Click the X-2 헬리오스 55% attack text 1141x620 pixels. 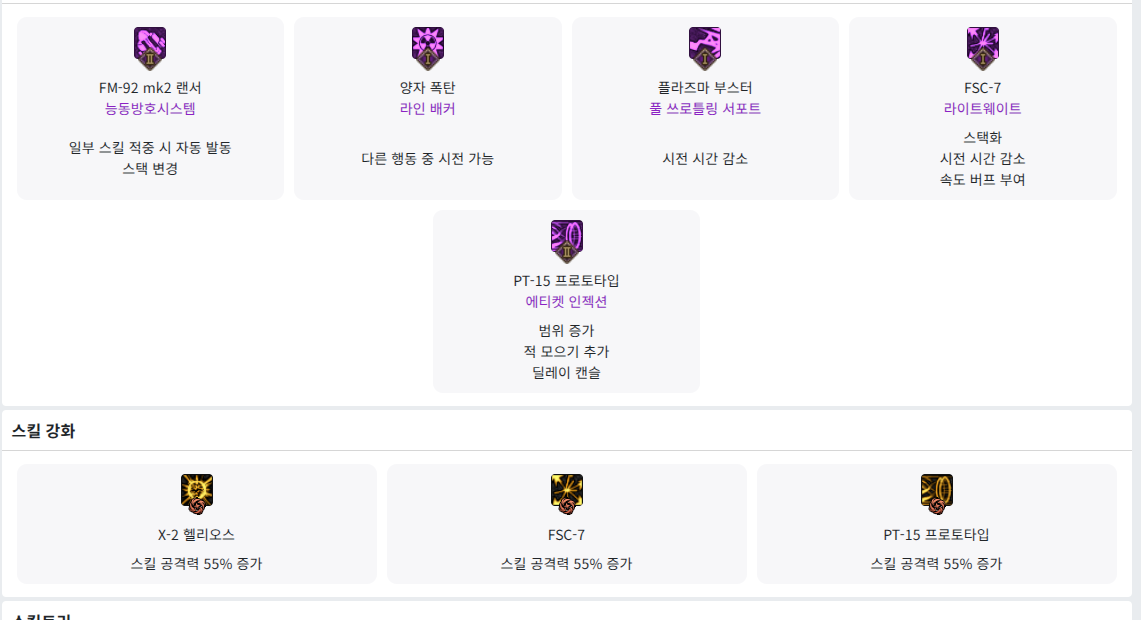[x=197, y=564]
